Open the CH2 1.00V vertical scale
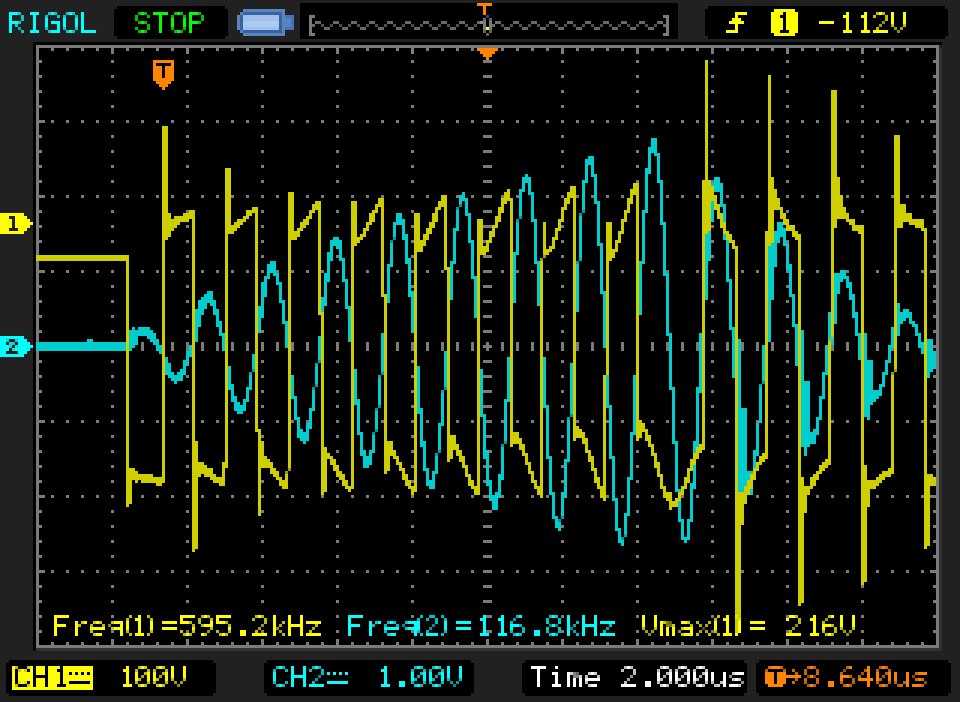This screenshot has height=702, width=960. pos(420,678)
